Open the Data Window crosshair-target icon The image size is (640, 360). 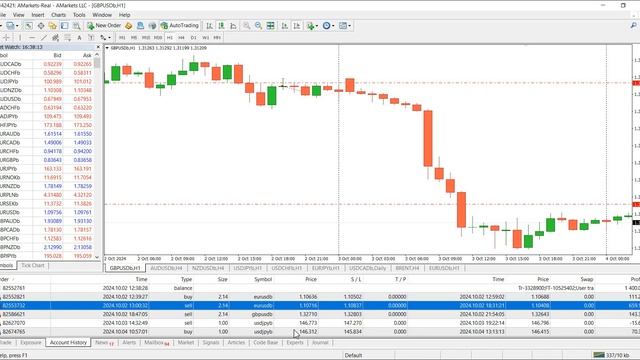click(x=41, y=26)
